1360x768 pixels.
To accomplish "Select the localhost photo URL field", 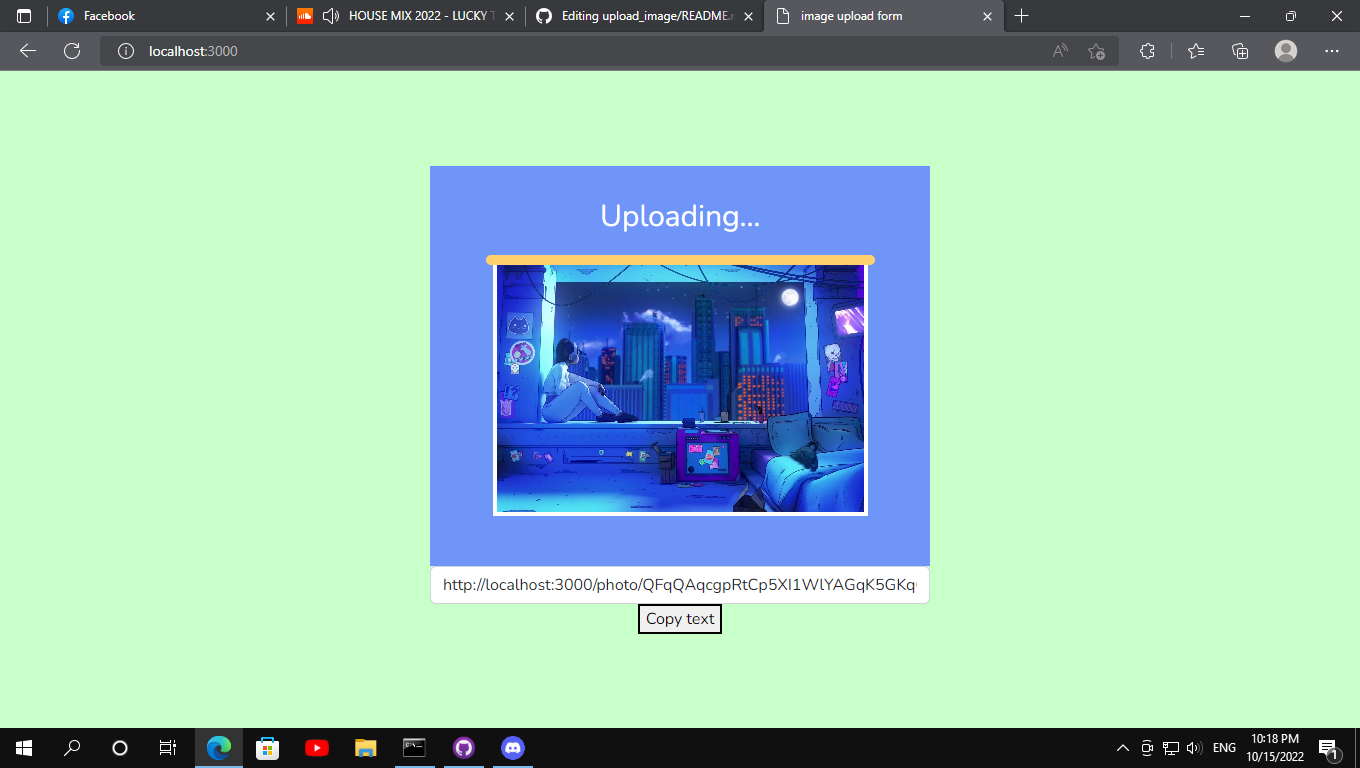I will 680,584.
